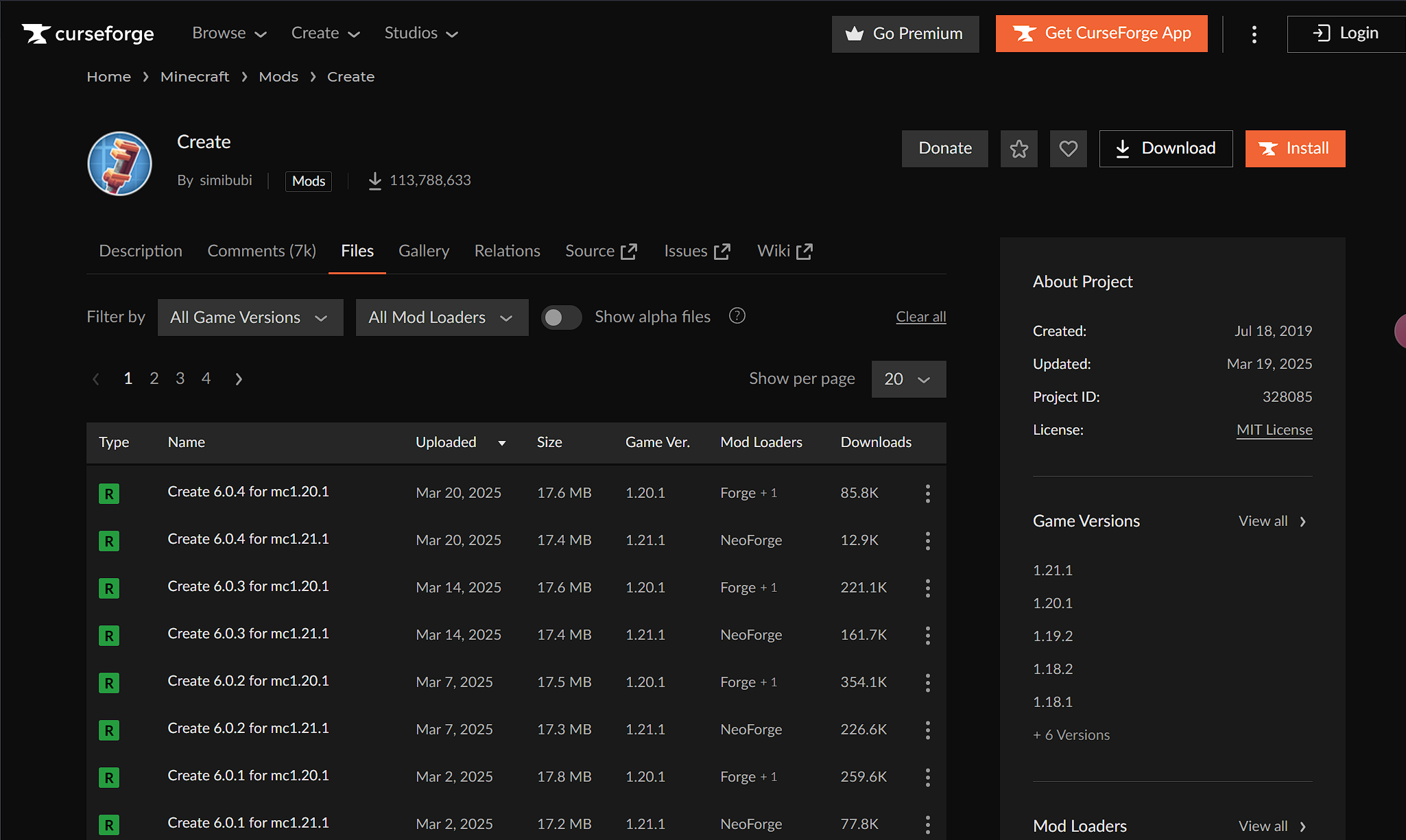Open the All Game Versions dropdown
The width and height of the screenshot is (1406, 840).
250,317
